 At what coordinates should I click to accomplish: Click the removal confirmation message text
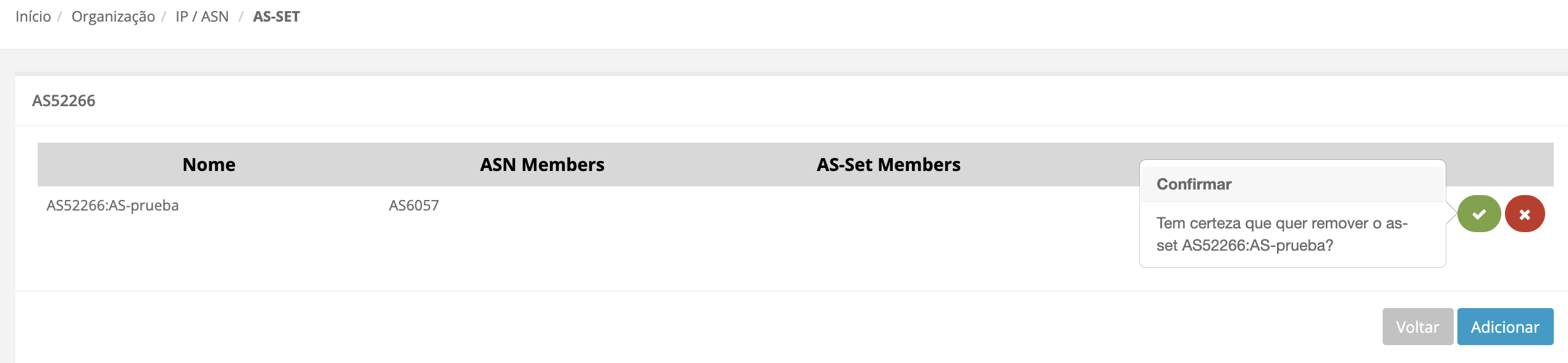click(x=1281, y=235)
